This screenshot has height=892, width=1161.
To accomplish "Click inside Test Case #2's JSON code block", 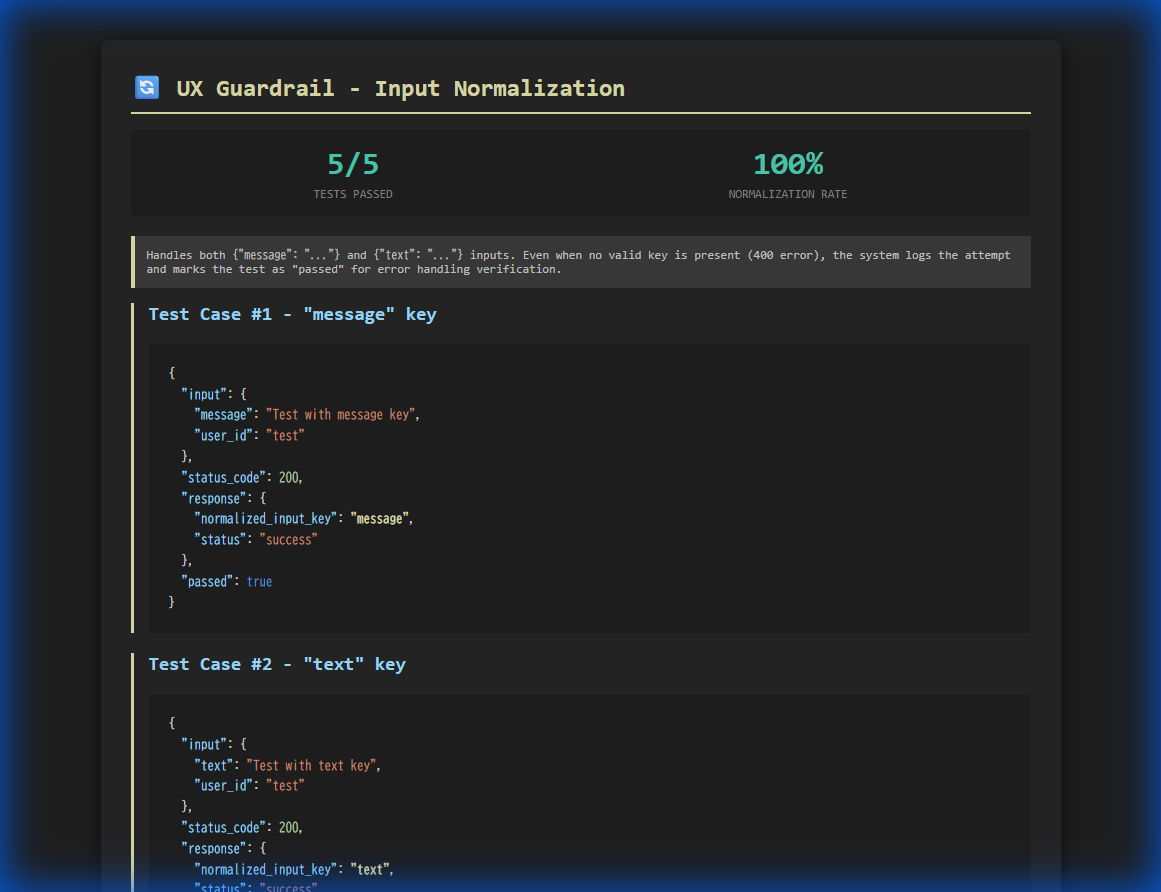I will pos(589,800).
